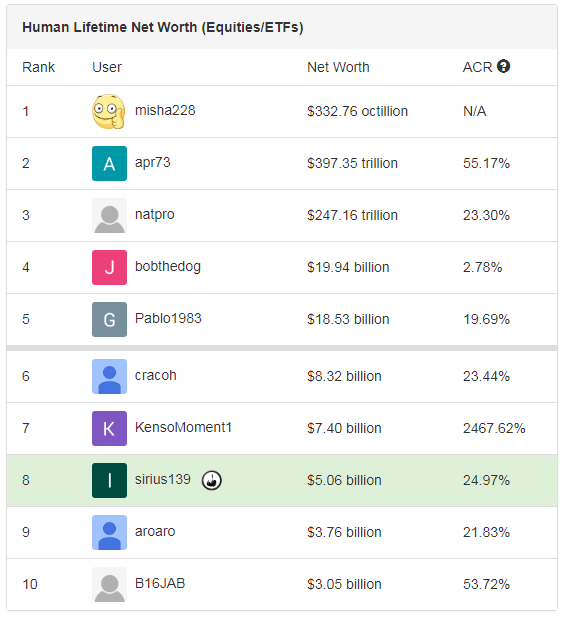The width and height of the screenshot is (563, 619).
Task: Click the '21.83%' ACR value
Action: tap(486, 533)
